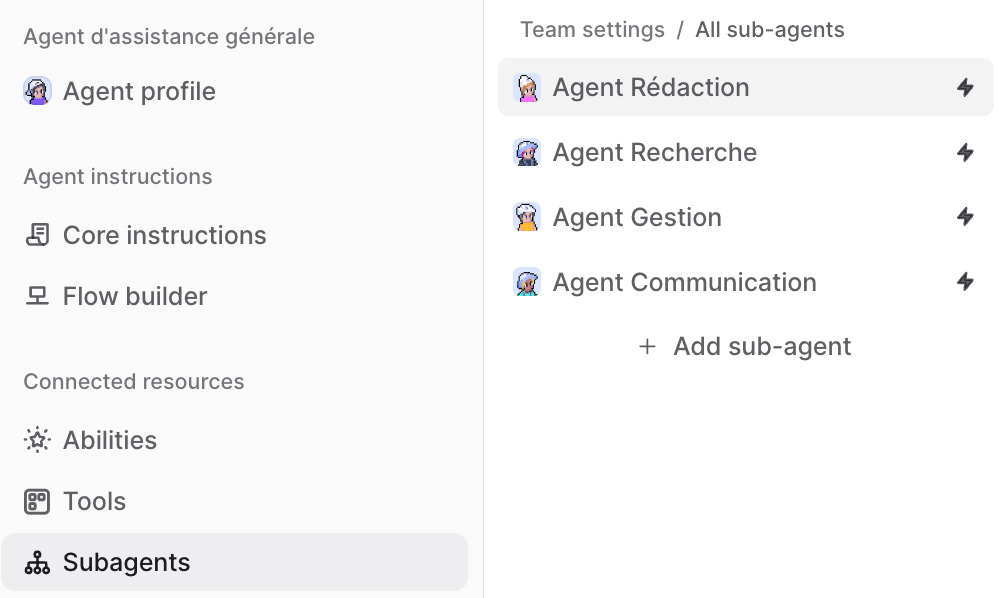Click the lightning bolt beside Agent Recherche
Screen dimensions: 998x598
[x=966, y=152]
